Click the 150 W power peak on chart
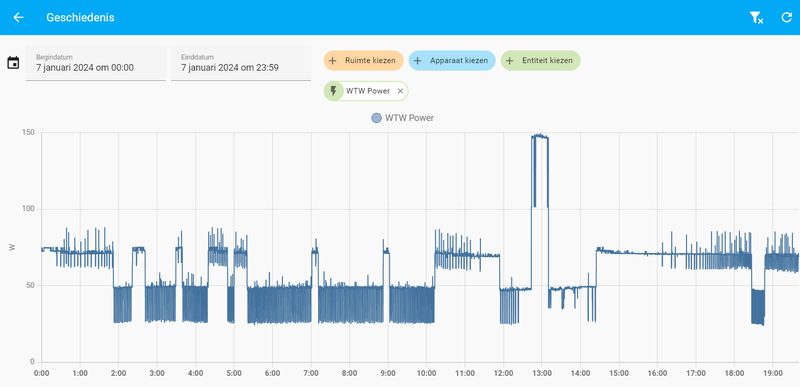The height and width of the screenshot is (387, 800). click(540, 136)
